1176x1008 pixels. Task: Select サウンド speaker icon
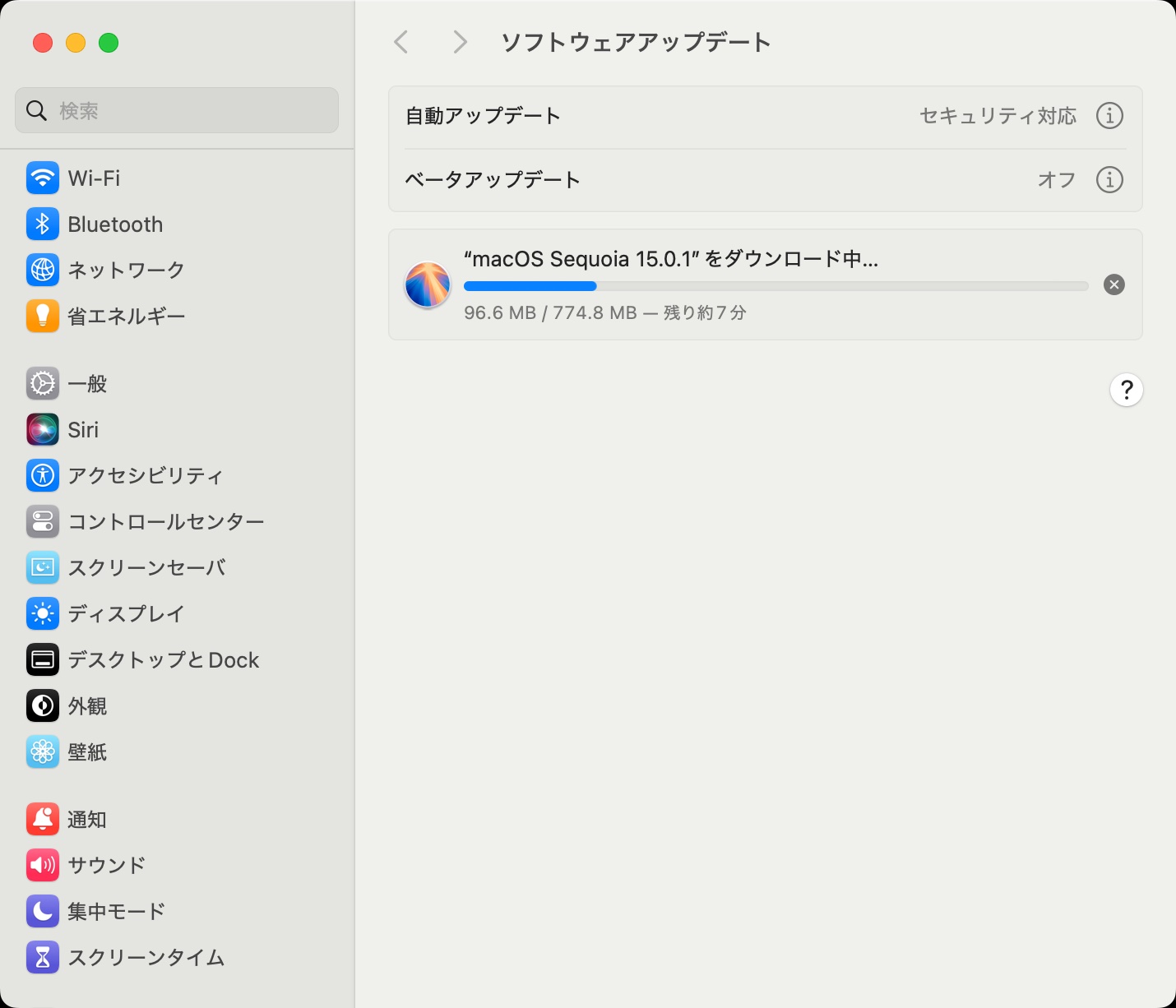click(x=43, y=865)
